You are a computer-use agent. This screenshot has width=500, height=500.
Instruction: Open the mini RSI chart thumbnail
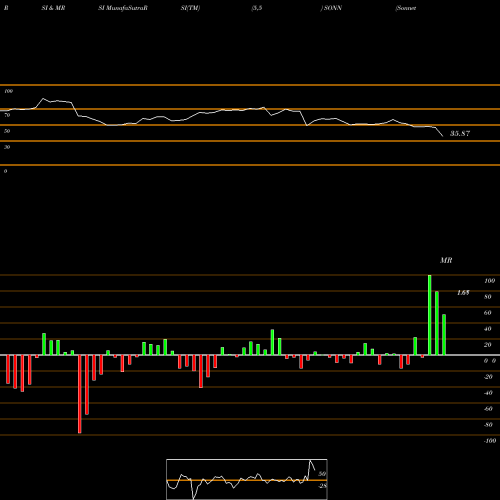247,479
